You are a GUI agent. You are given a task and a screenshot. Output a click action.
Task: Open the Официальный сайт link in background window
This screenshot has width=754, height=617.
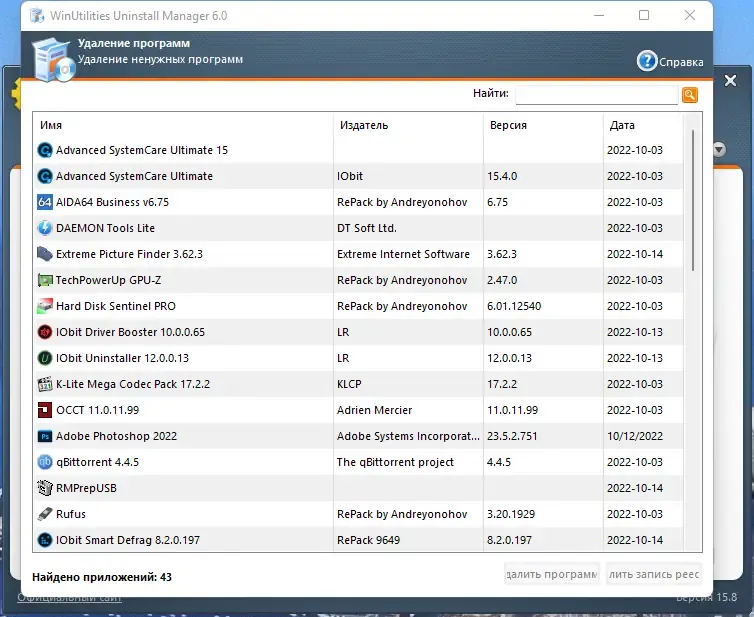coord(69,597)
